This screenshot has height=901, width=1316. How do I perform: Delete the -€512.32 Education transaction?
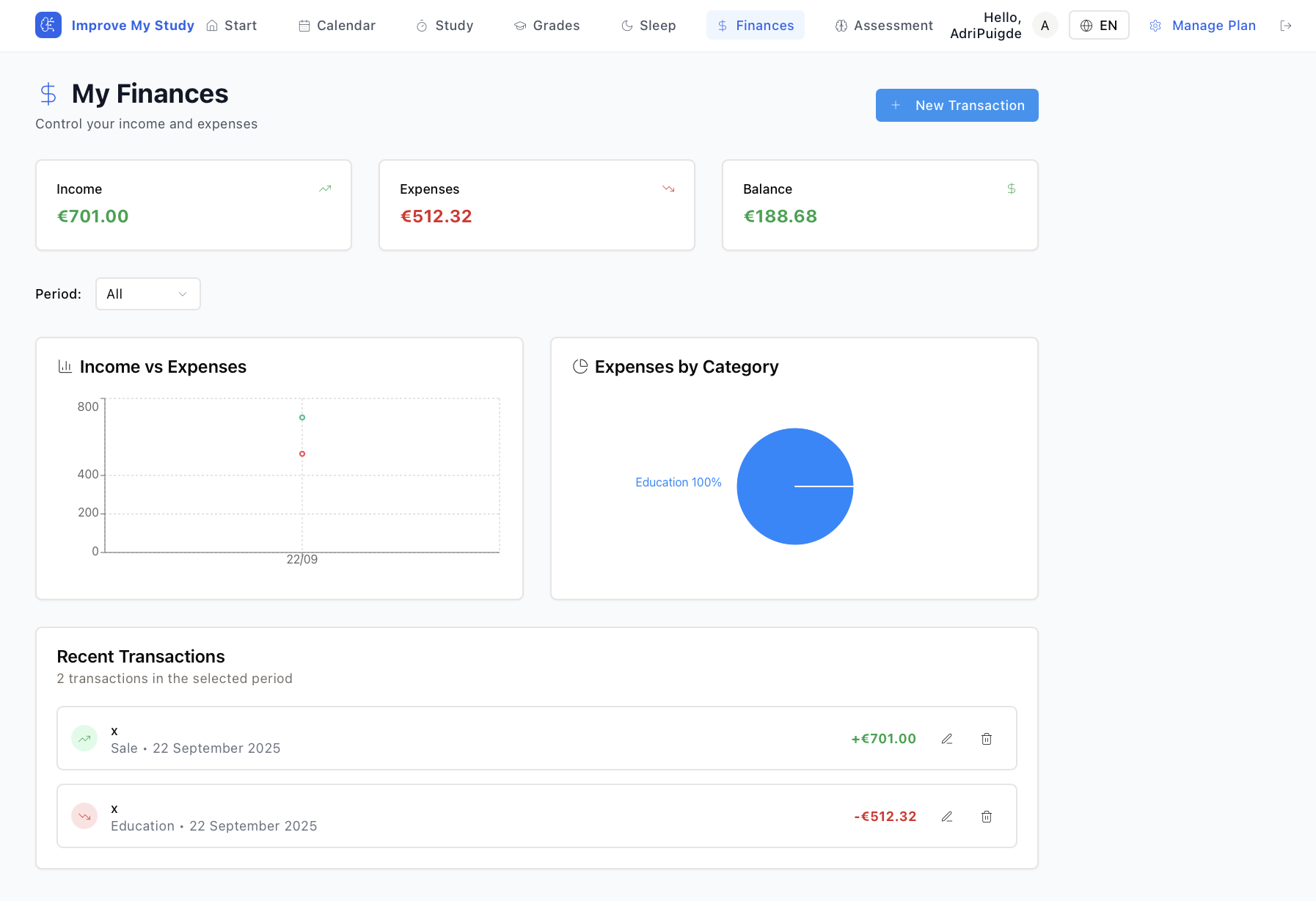click(x=987, y=817)
